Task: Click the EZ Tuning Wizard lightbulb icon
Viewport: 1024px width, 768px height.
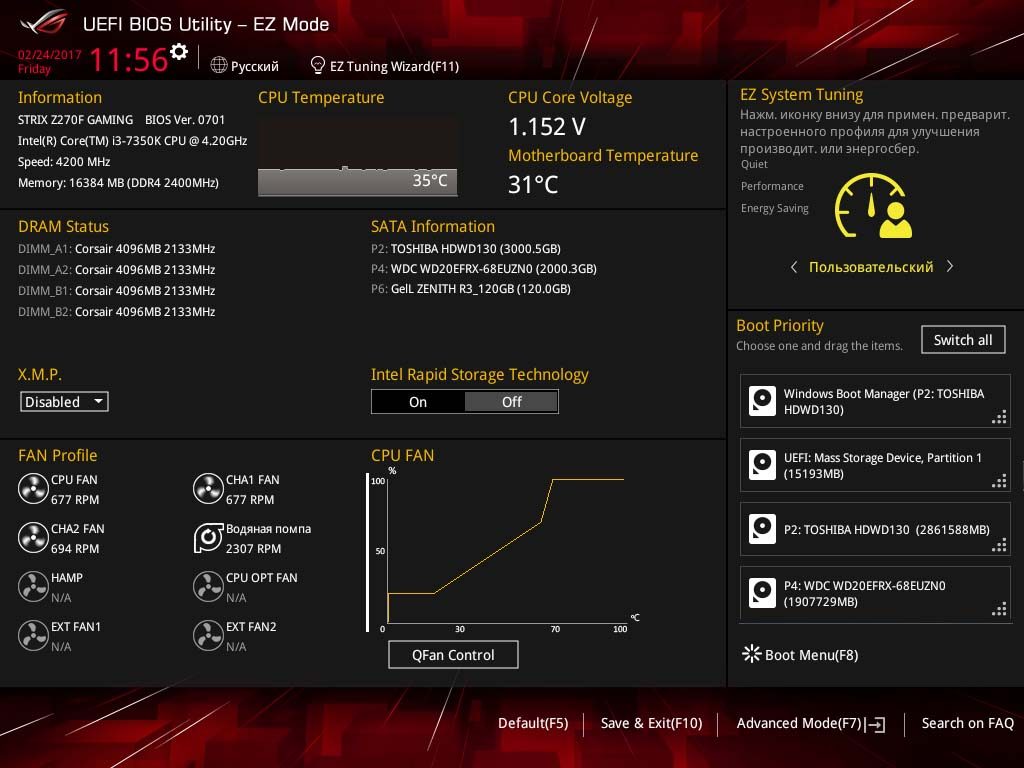Action: click(318, 65)
